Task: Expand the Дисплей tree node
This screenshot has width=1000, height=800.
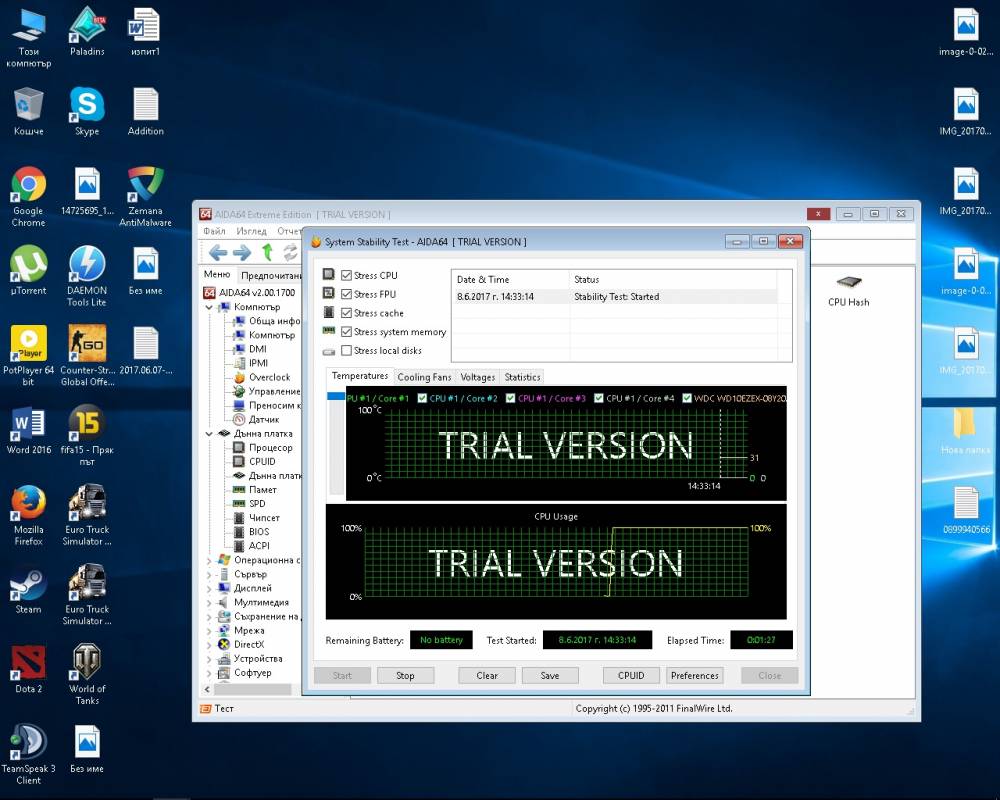Action: (209, 588)
